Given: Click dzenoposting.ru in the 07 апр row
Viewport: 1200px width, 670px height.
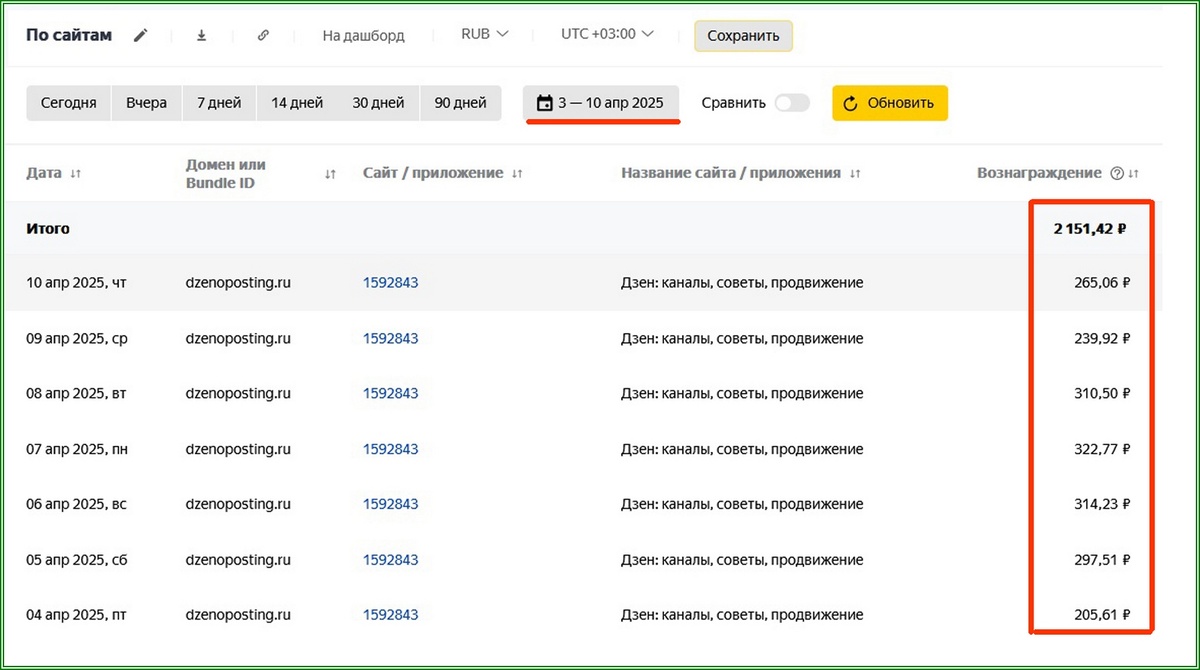Looking at the screenshot, I should (x=238, y=449).
